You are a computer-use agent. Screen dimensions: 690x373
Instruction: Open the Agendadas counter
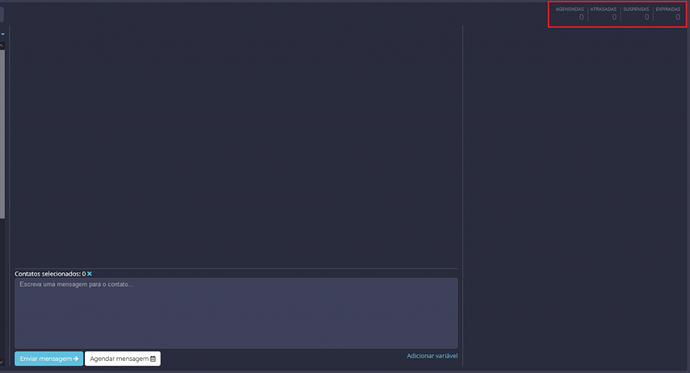click(569, 13)
